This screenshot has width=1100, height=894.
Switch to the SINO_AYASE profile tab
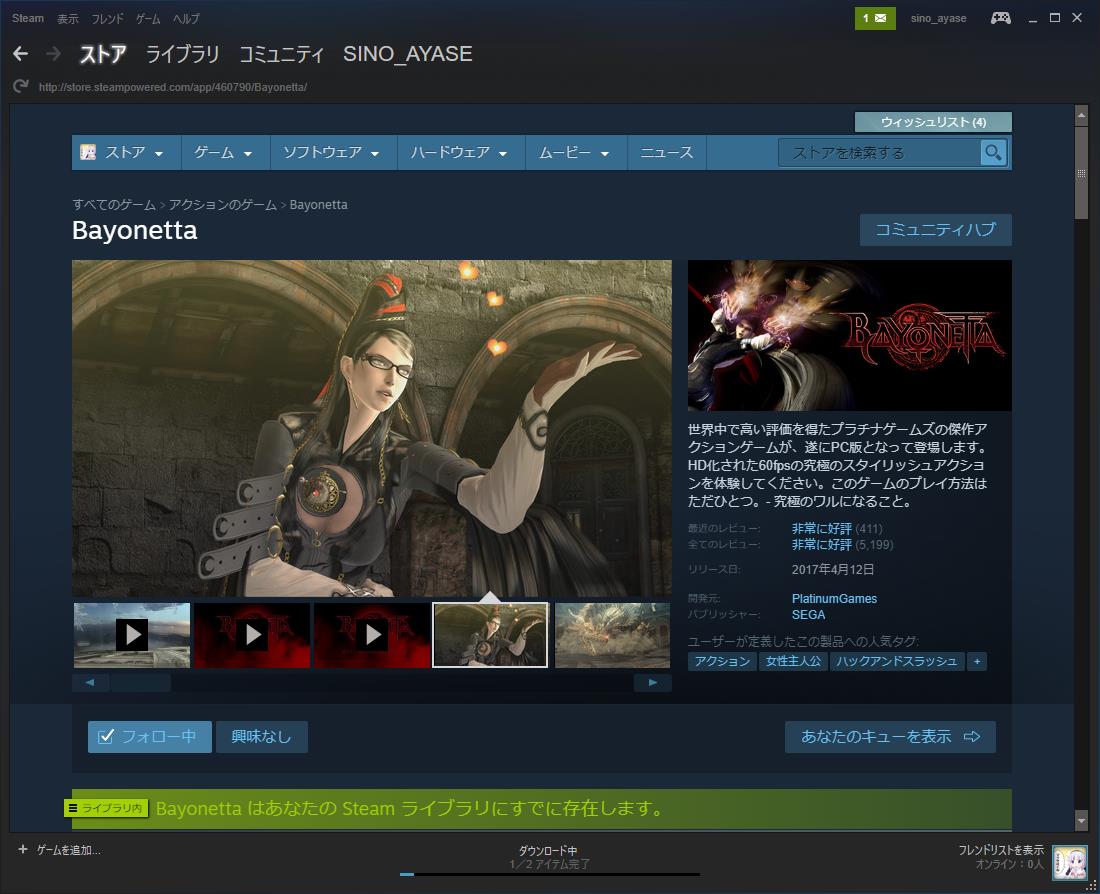408,54
